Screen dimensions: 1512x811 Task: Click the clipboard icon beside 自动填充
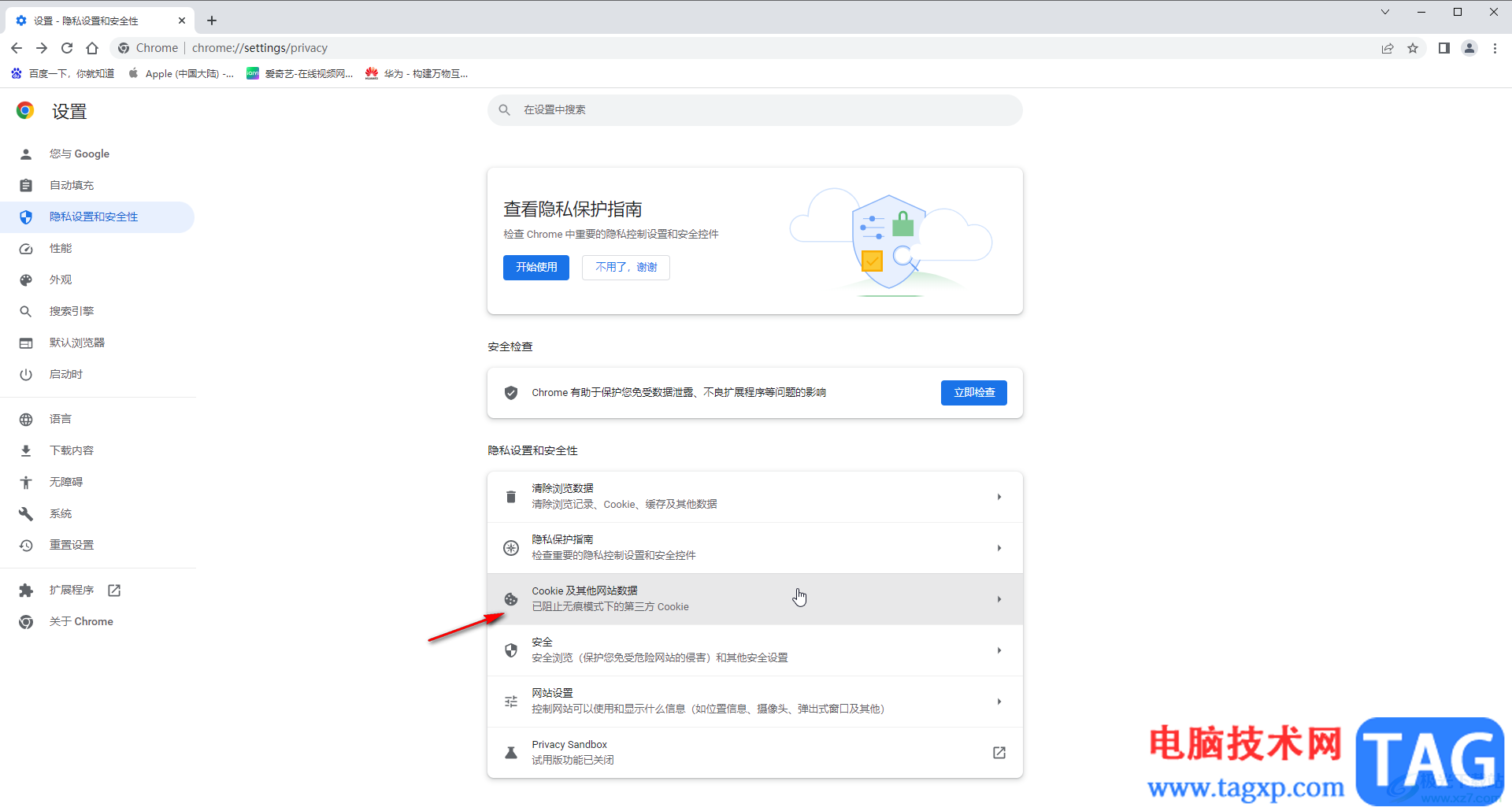(x=26, y=185)
